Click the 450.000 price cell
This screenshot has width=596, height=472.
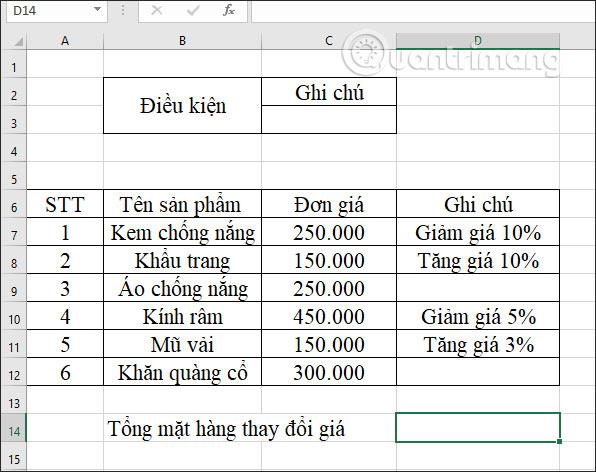click(x=329, y=316)
